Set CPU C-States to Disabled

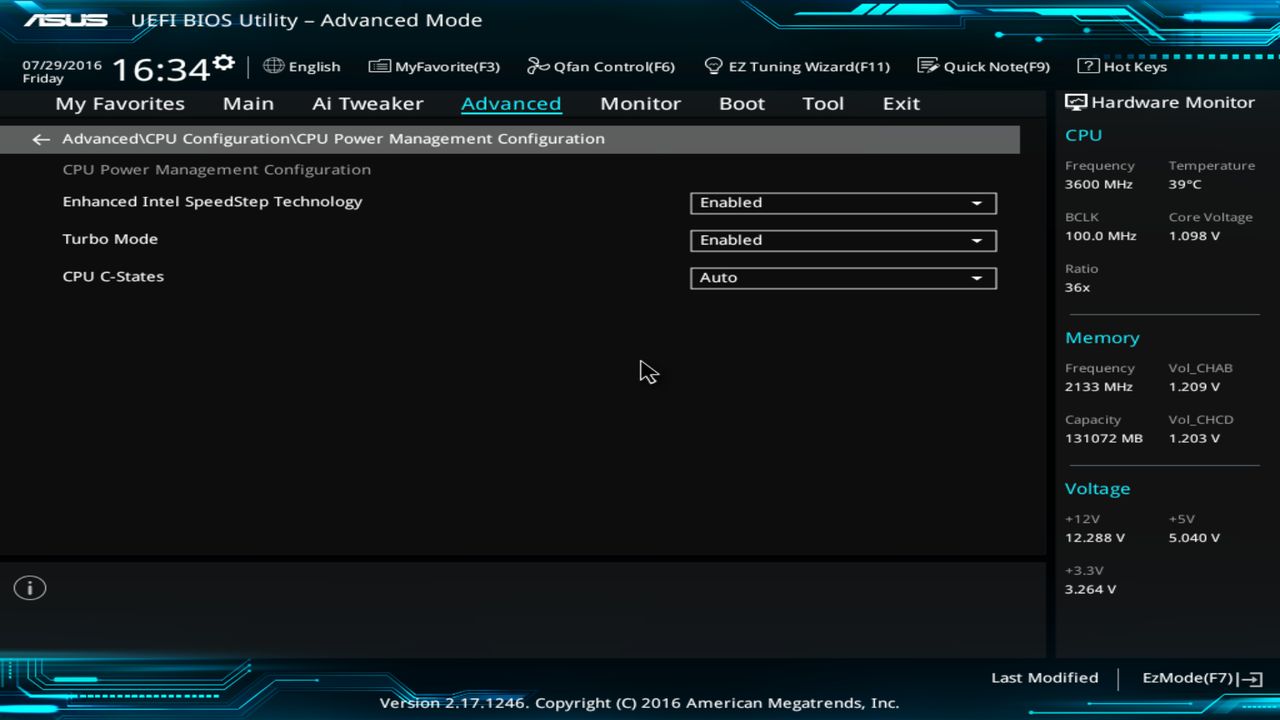[x=842, y=277]
